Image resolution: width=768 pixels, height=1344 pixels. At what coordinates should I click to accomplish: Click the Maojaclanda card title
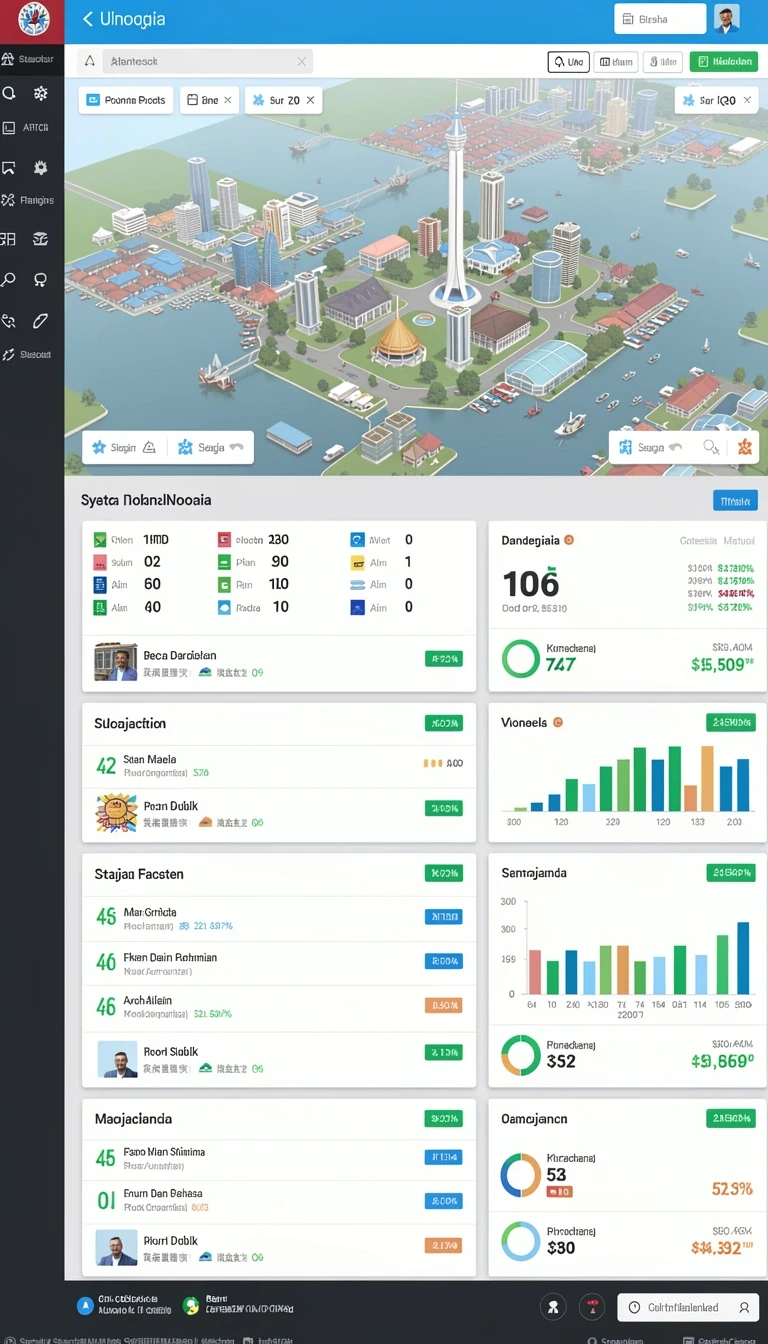pyautogui.click(x=133, y=1119)
